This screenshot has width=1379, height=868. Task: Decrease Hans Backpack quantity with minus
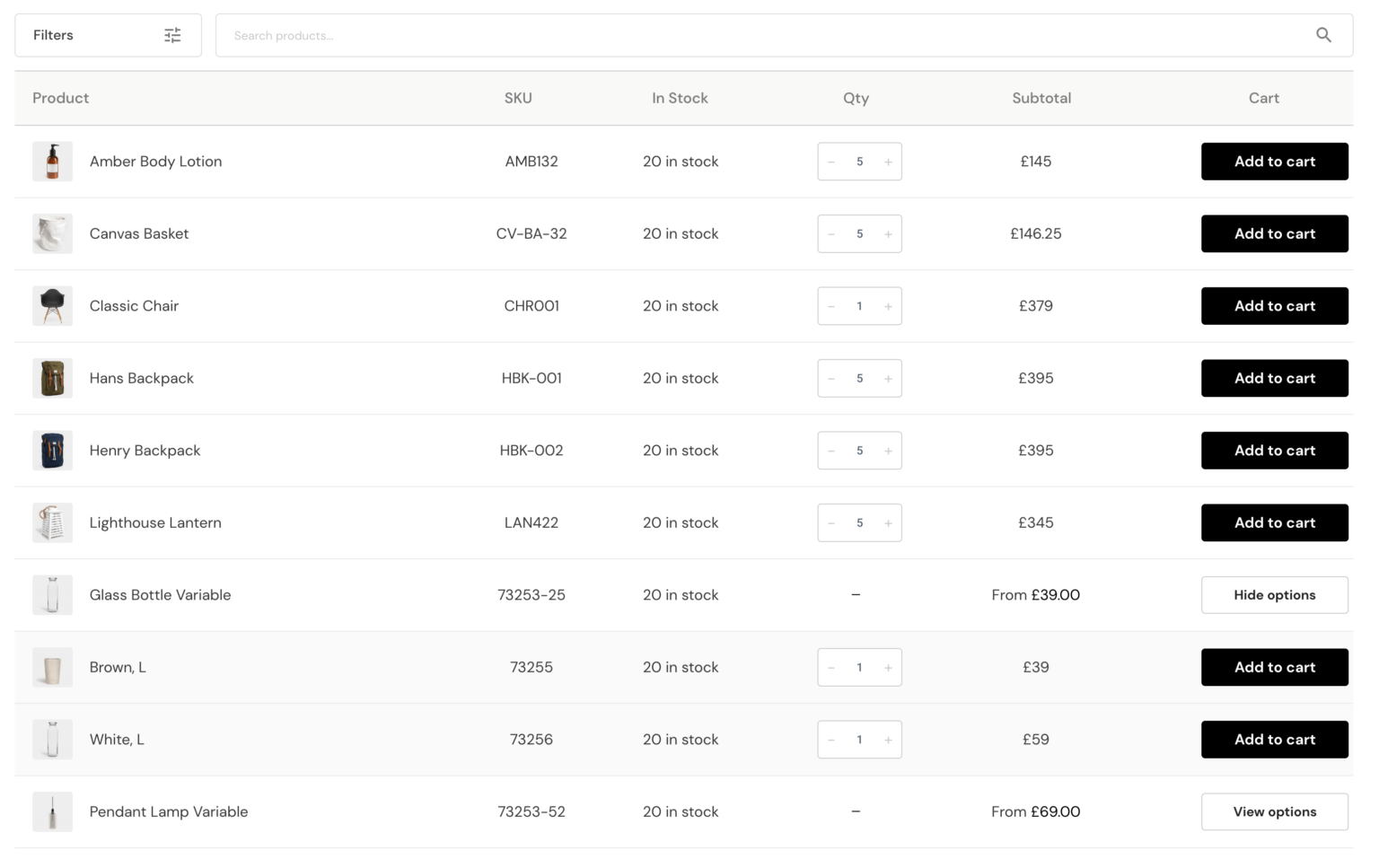click(830, 378)
